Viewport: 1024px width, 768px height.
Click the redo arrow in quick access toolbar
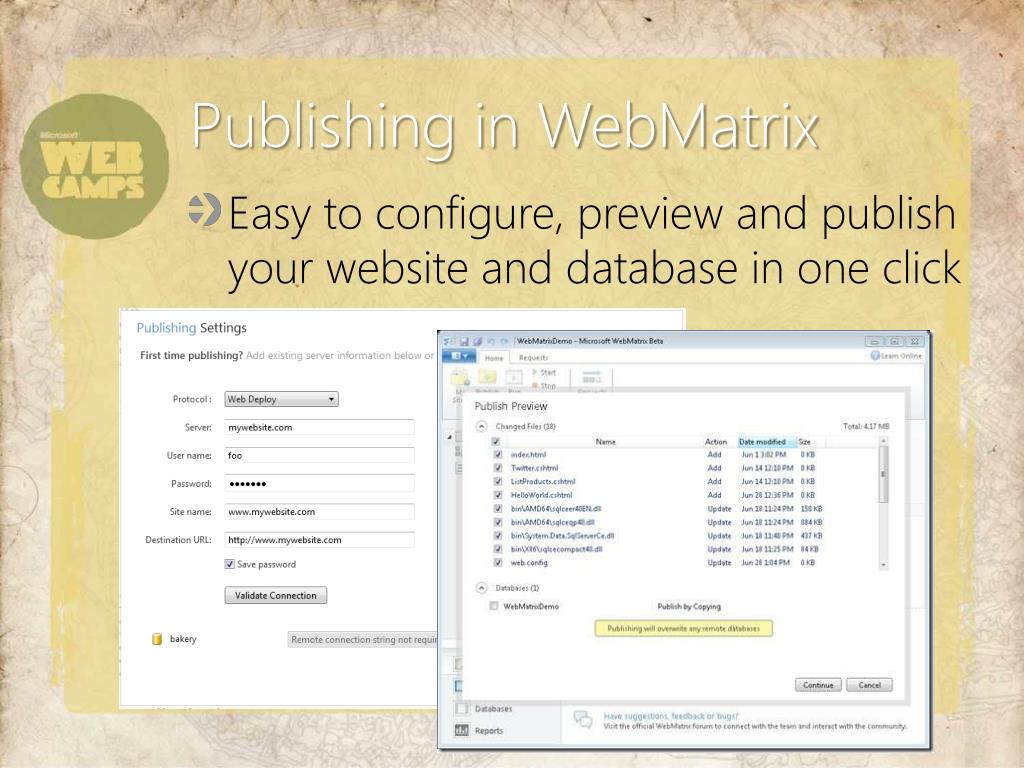504,341
